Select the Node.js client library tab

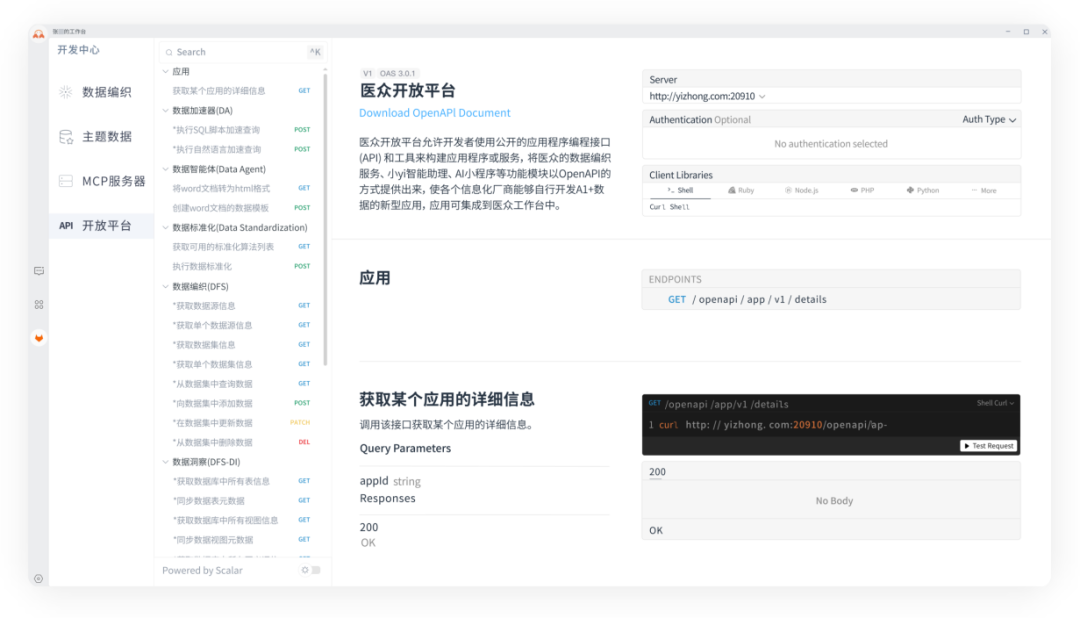802,191
